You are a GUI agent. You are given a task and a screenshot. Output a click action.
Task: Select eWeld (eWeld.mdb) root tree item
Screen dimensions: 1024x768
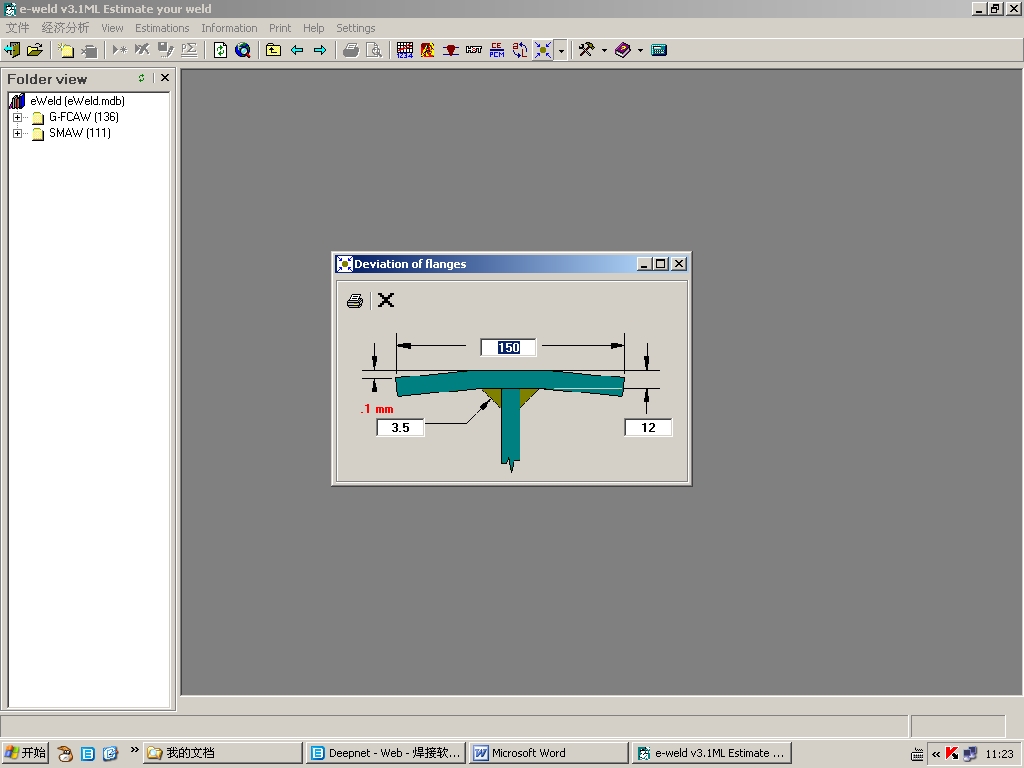pyautogui.click(x=77, y=101)
